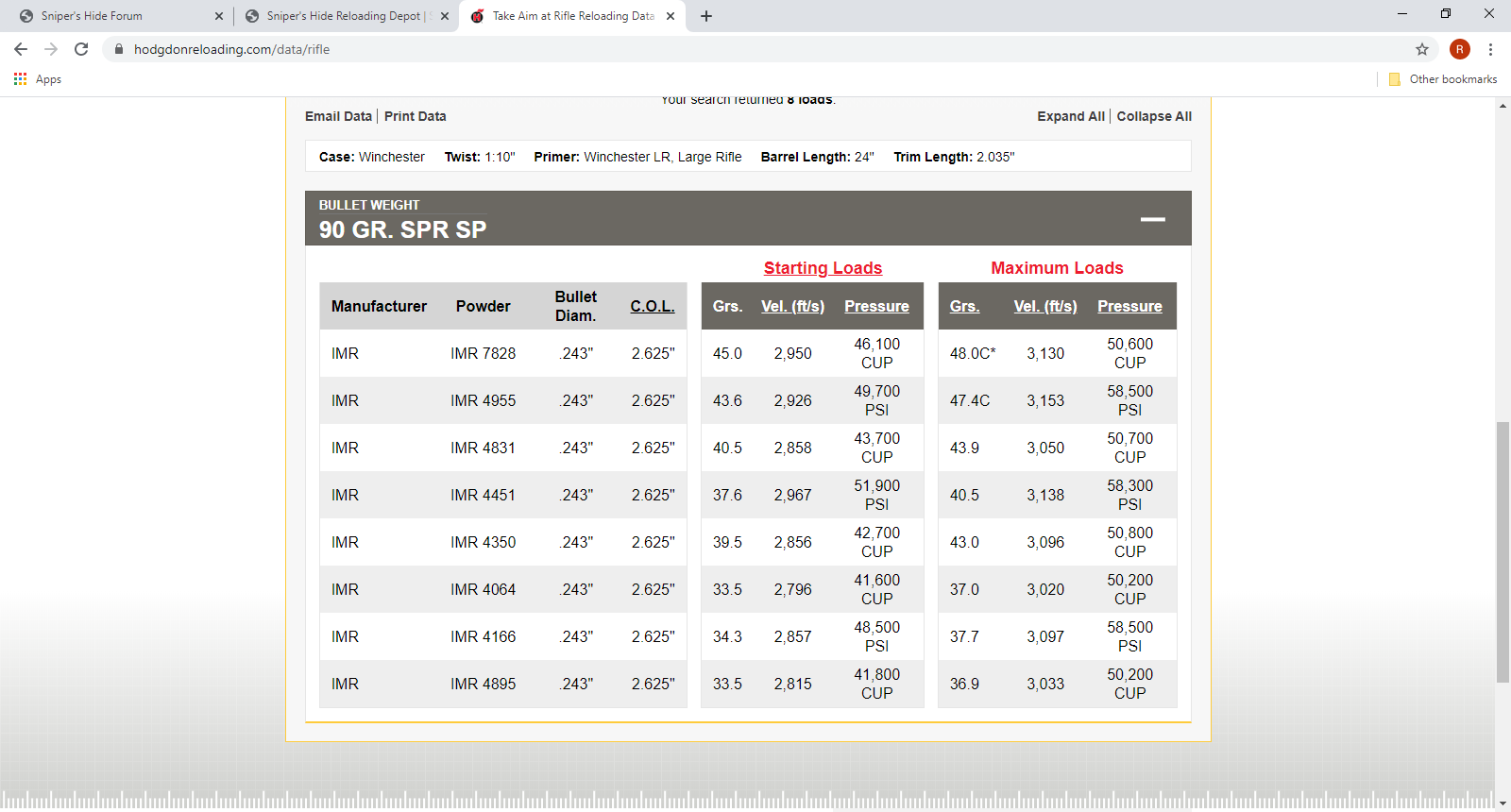Click the Email Data link
The height and width of the screenshot is (812, 1511).
tap(338, 116)
